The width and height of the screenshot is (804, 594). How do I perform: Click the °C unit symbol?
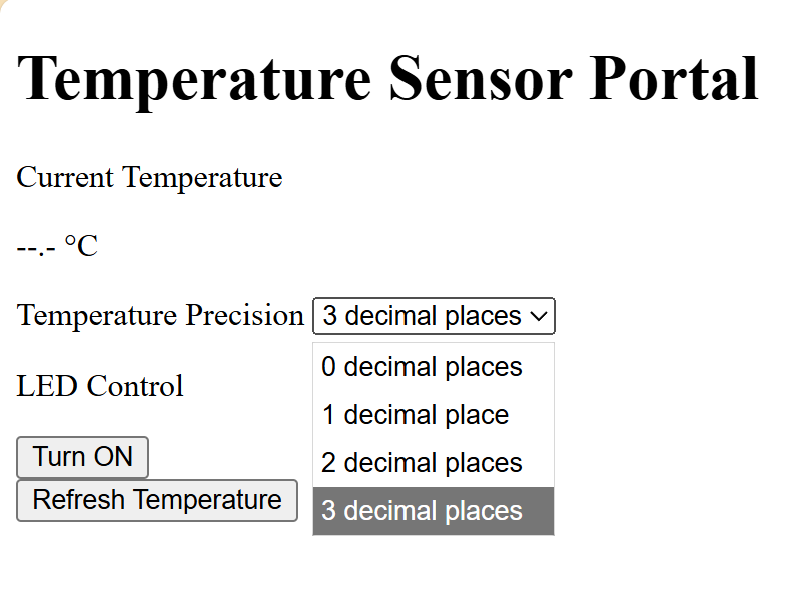click(81, 246)
